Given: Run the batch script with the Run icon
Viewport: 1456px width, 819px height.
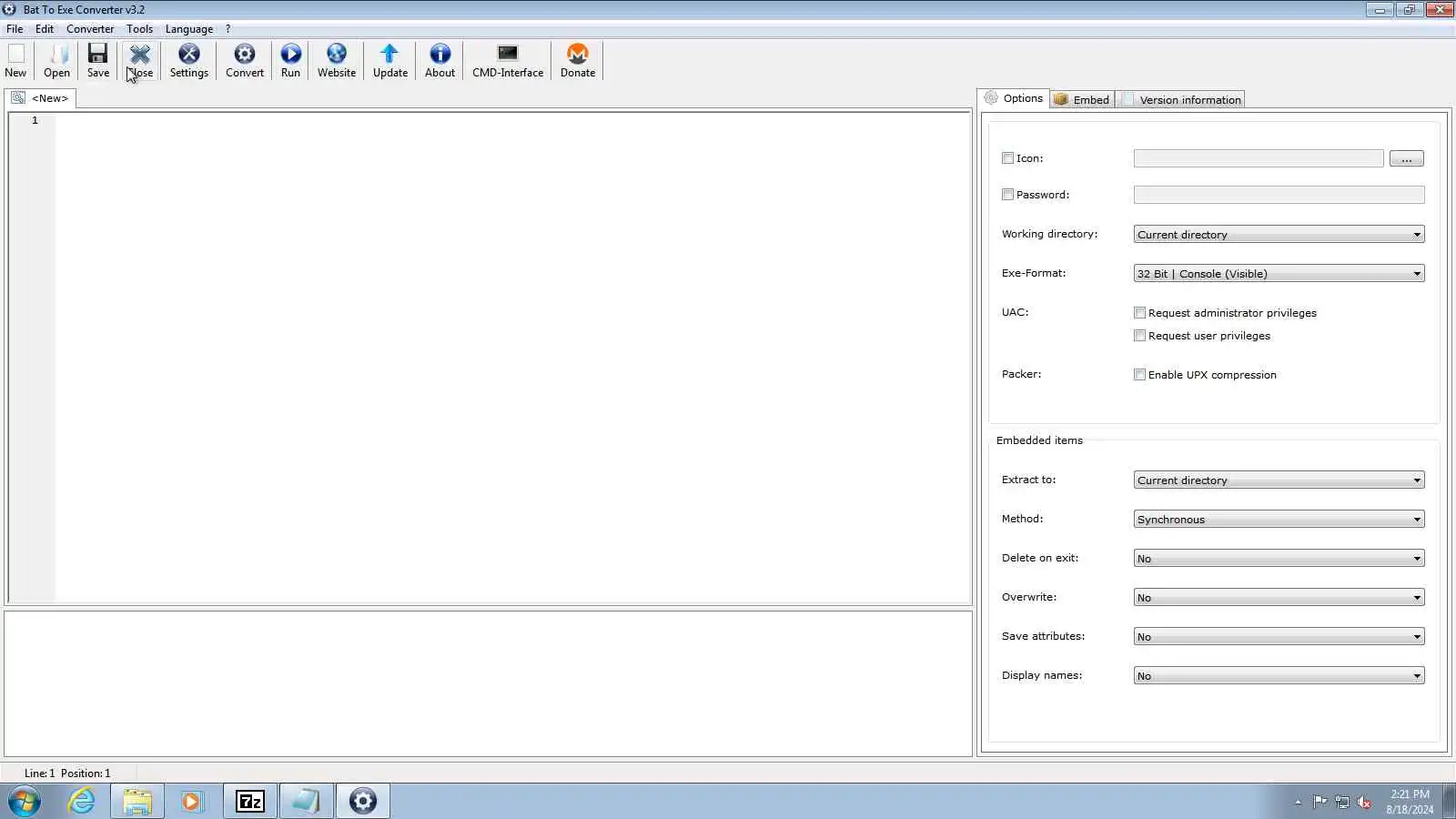Looking at the screenshot, I should 290,61.
